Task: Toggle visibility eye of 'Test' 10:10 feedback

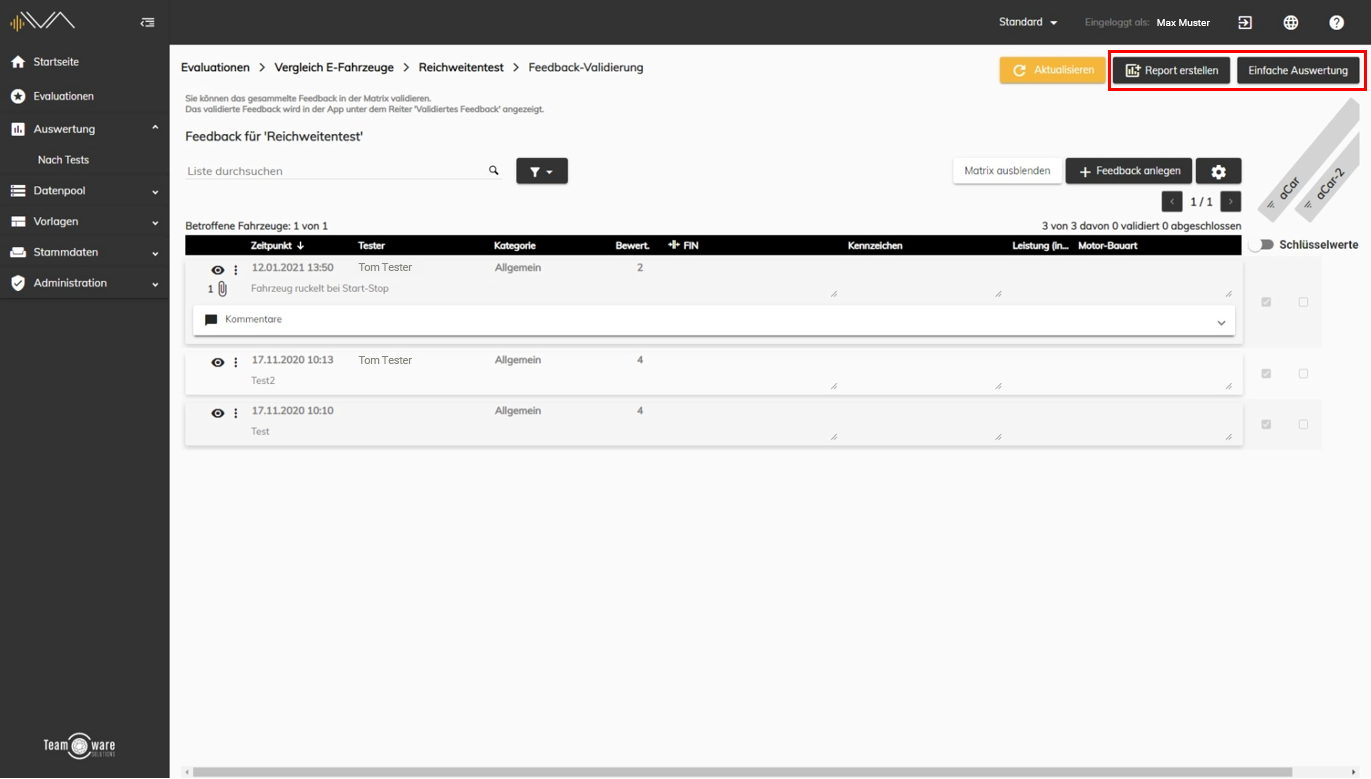Action: point(218,413)
